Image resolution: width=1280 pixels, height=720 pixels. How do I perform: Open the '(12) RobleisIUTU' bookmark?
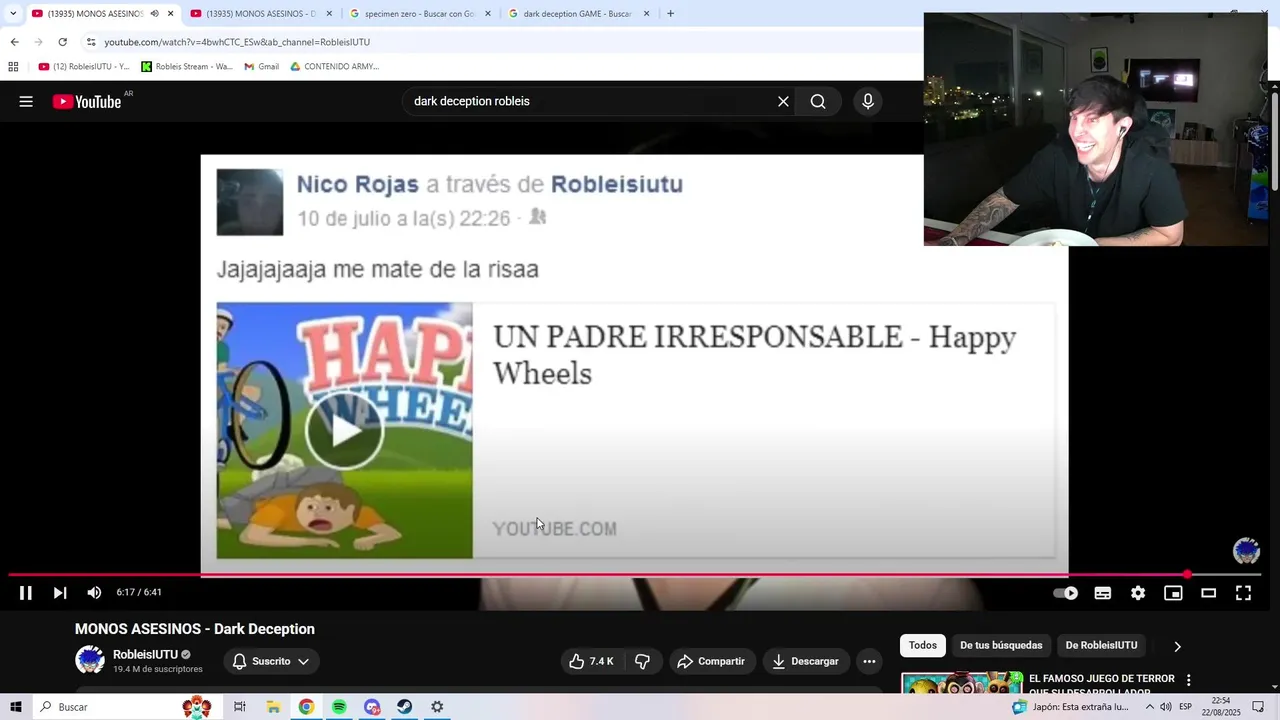click(x=84, y=67)
